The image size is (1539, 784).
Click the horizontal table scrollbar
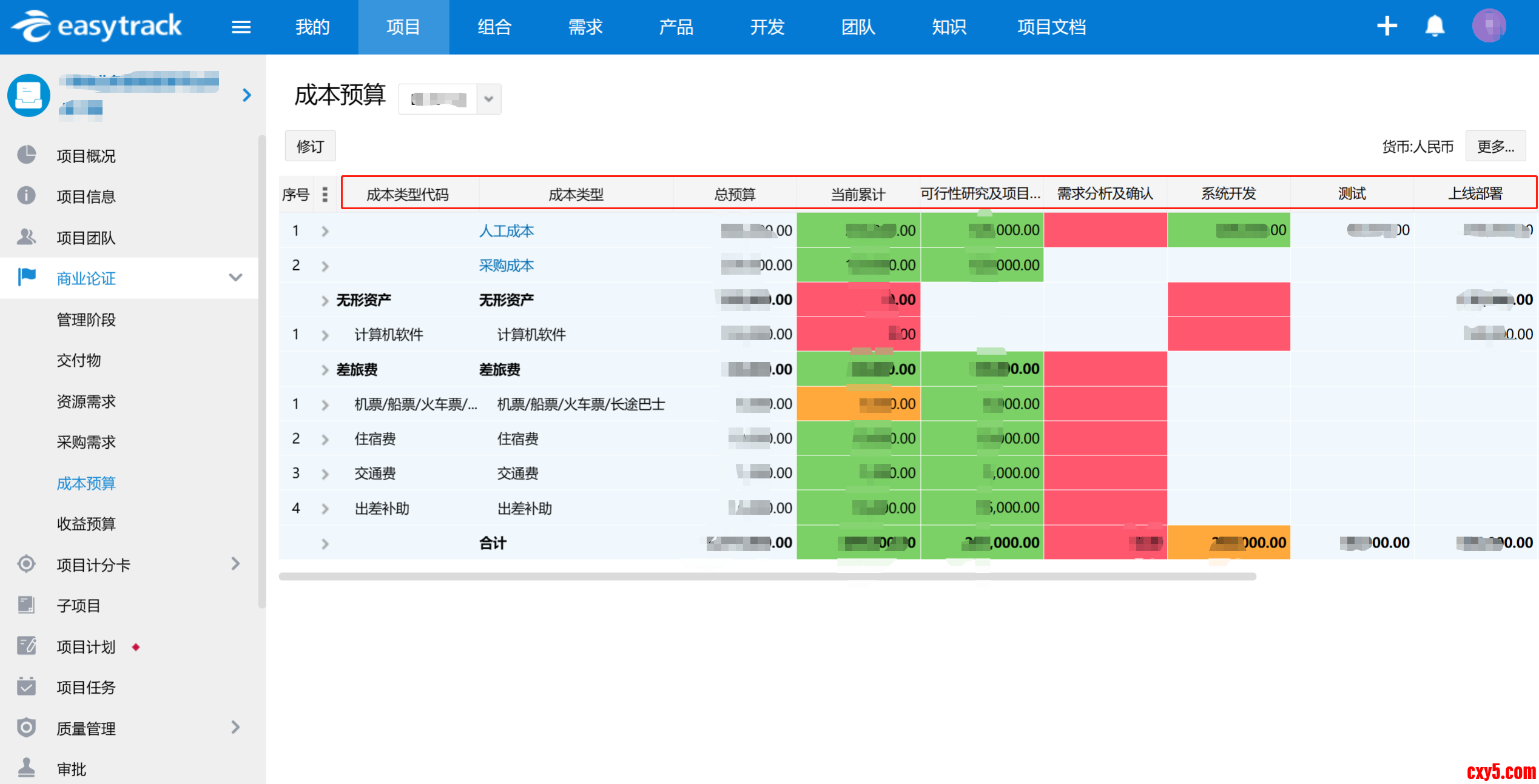coord(767,577)
